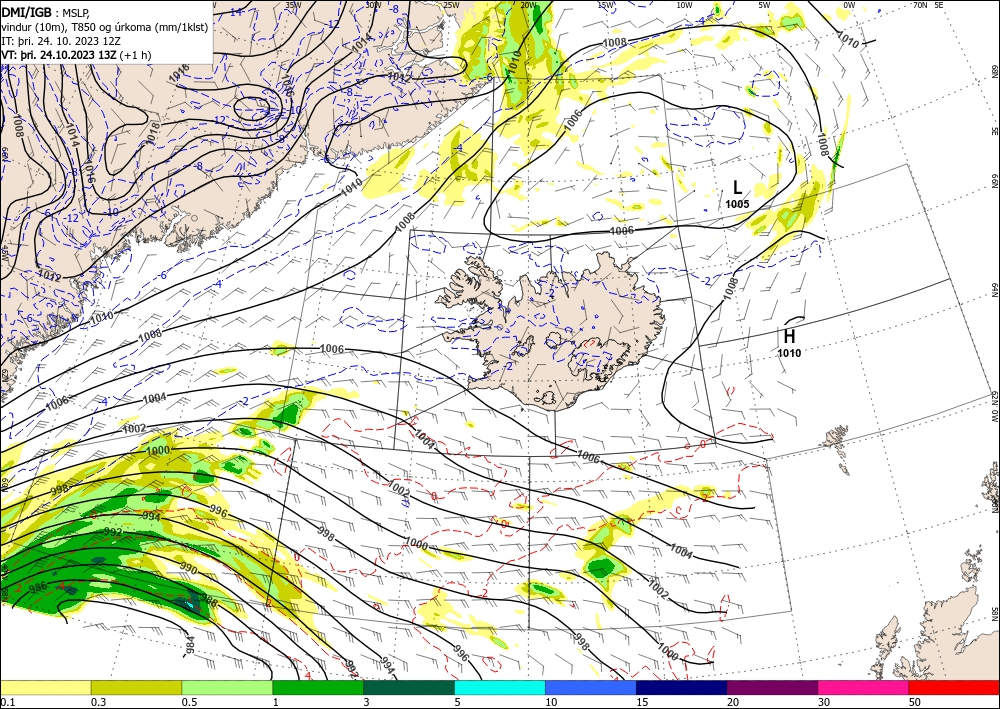
Task: Select the green 1–3 legend swatch
Action: [x=318, y=687]
